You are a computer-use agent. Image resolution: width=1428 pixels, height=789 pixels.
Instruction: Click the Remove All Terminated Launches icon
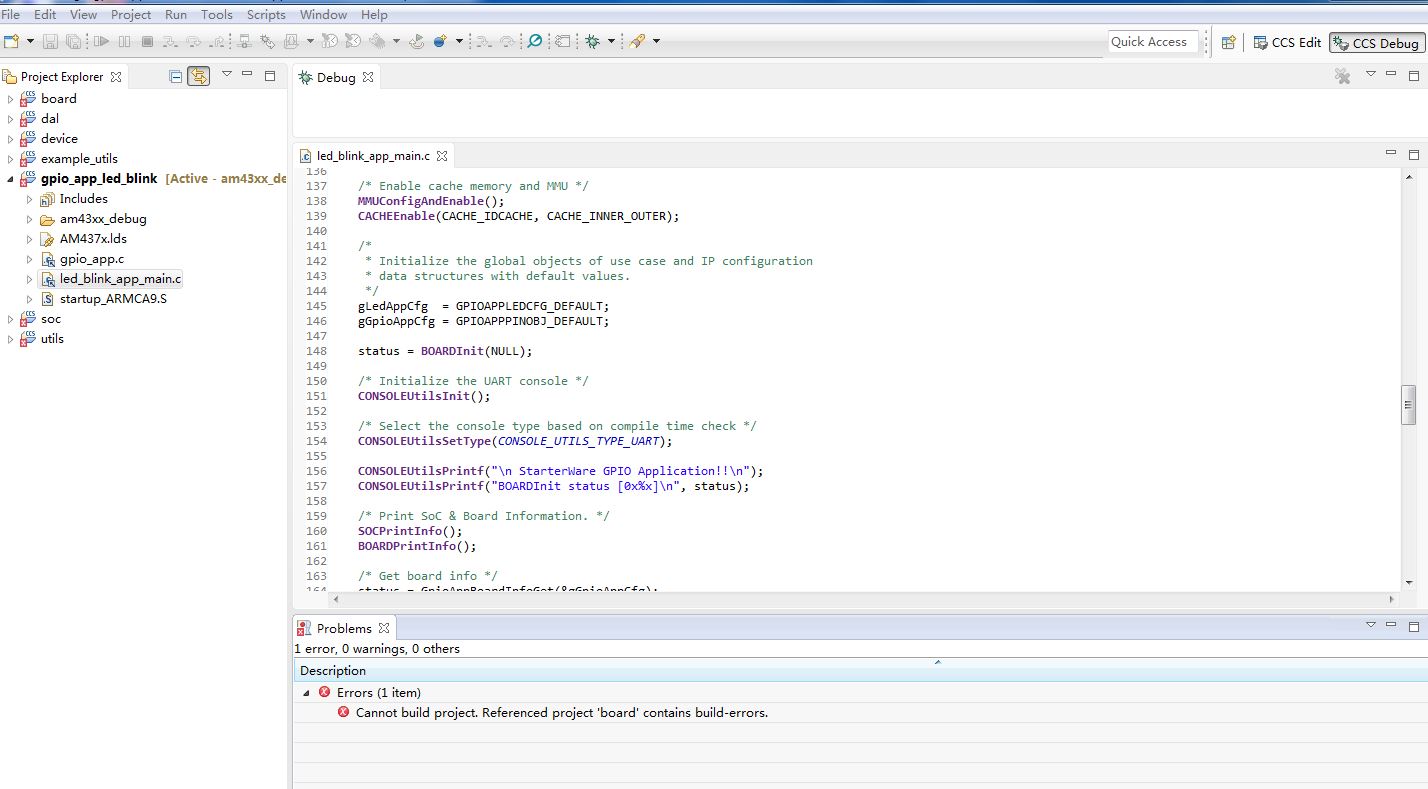[1343, 76]
